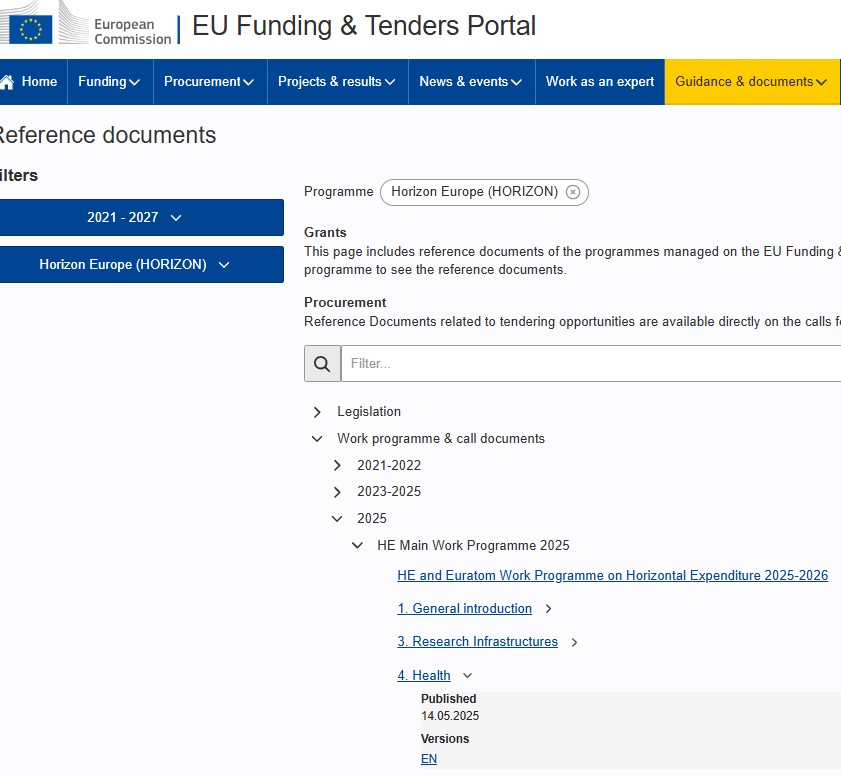The width and height of the screenshot is (841, 776).
Task: Expand the Legislation tree node
Action: click(317, 412)
